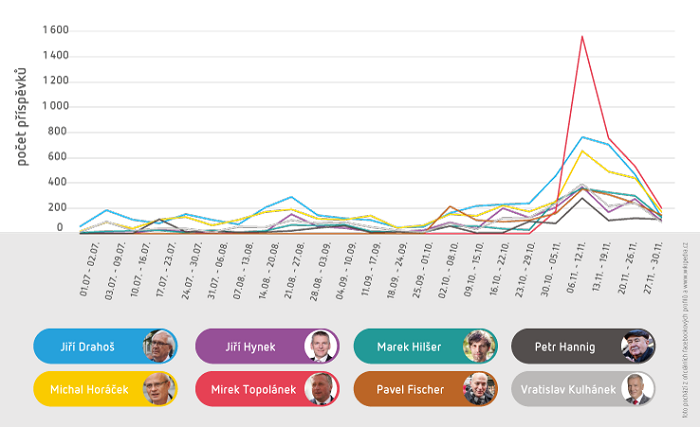This screenshot has width=700, height=427.
Task: Click Vratislav Kulhánek portrait photo
Action: tap(637, 388)
